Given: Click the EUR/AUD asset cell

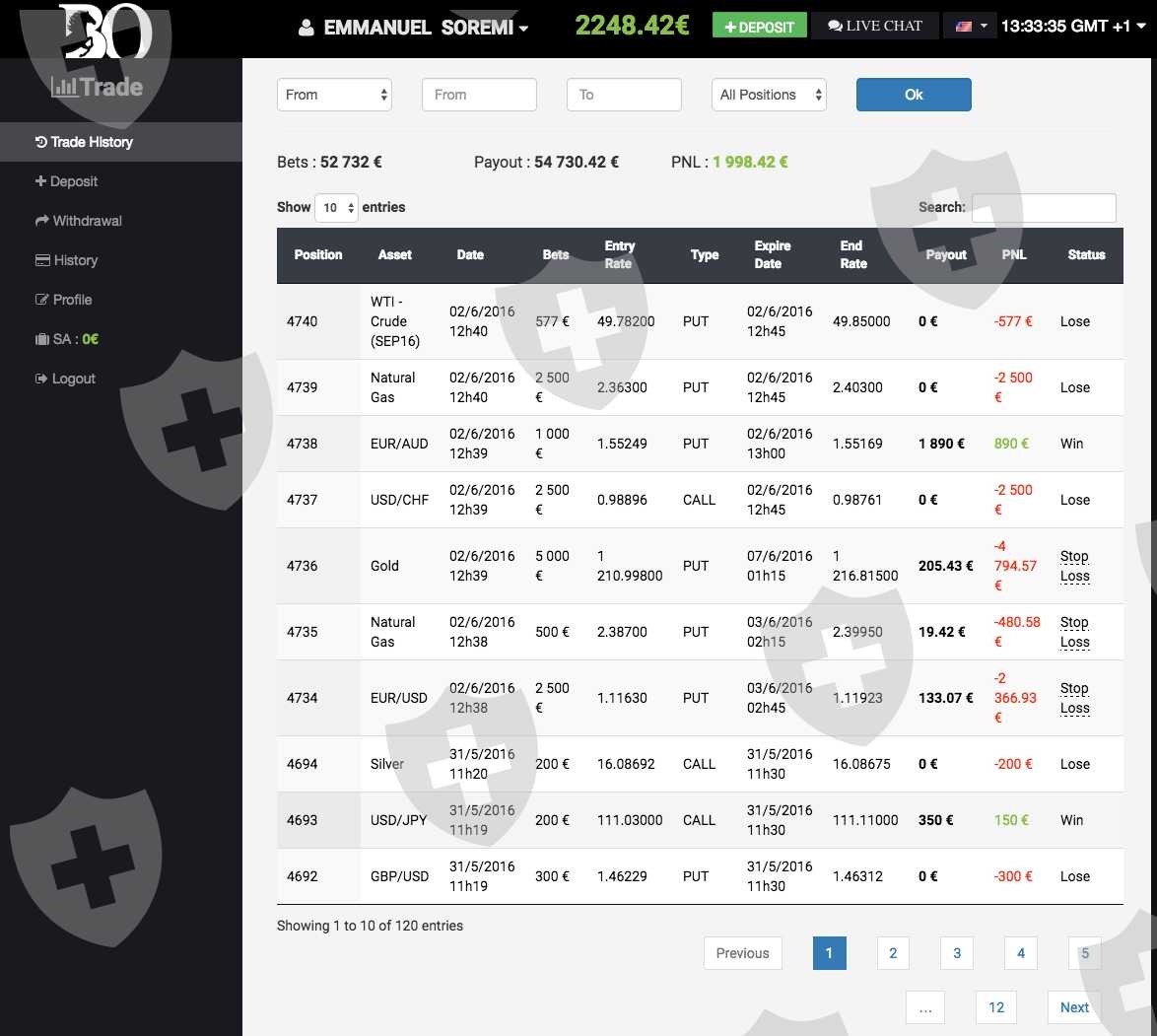Looking at the screenshot, I should tap(399, 444).
